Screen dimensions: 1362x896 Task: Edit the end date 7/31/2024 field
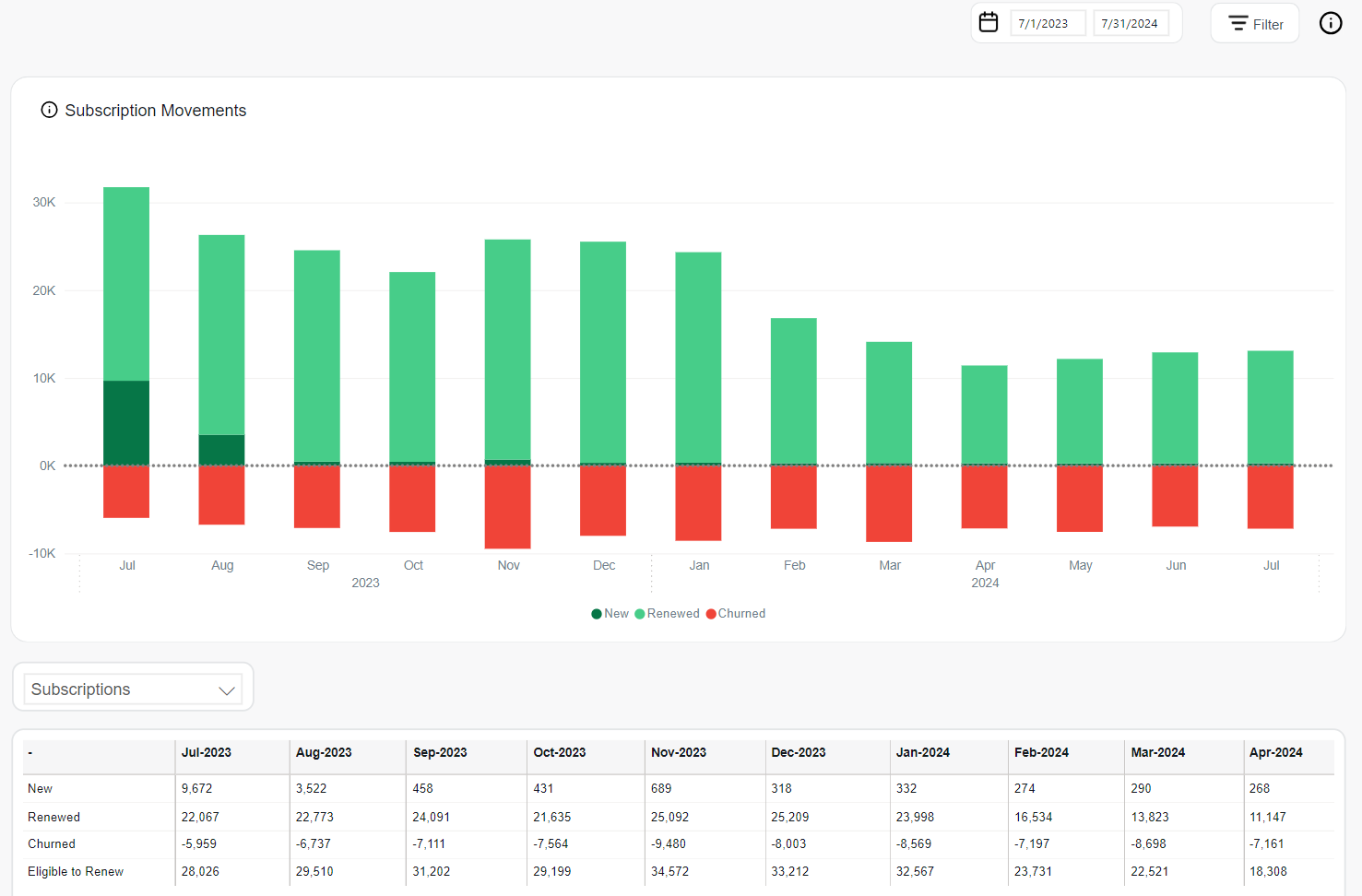(1131, 24)
